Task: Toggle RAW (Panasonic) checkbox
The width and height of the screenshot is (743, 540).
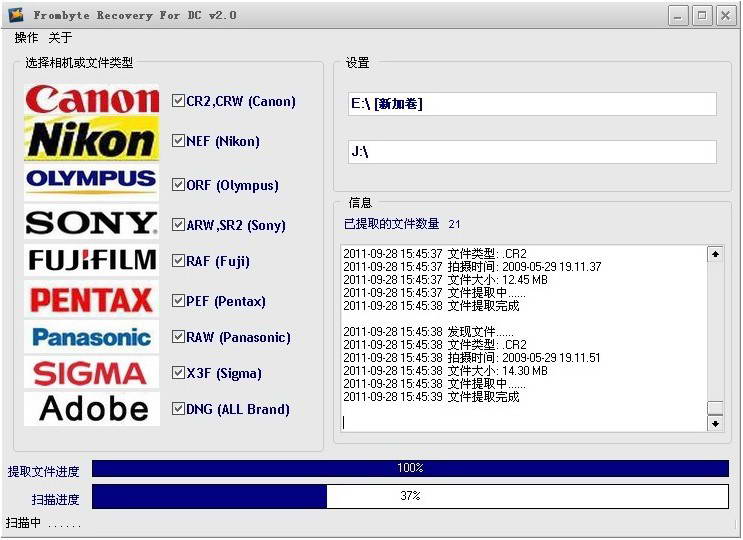Action: tap(178, 337)
